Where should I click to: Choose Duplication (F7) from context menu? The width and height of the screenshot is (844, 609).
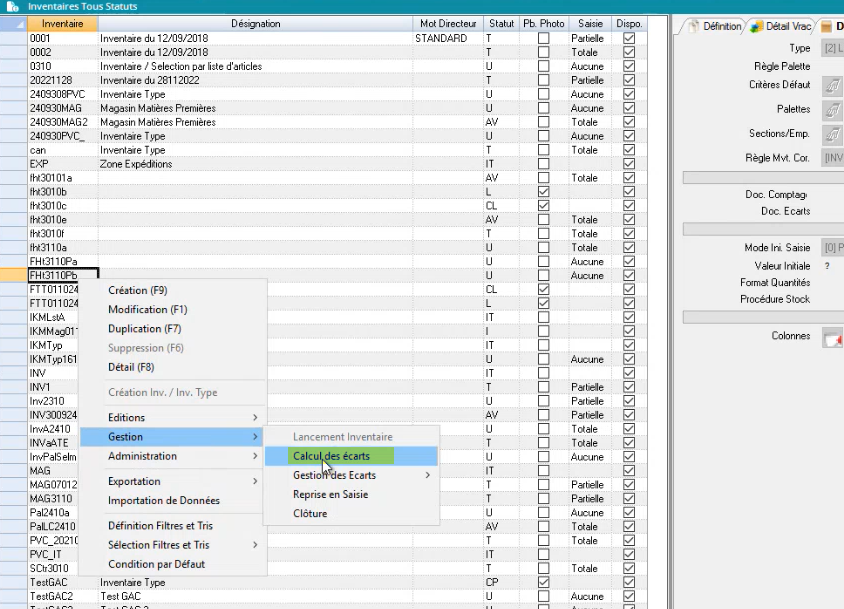pos(144,329)
